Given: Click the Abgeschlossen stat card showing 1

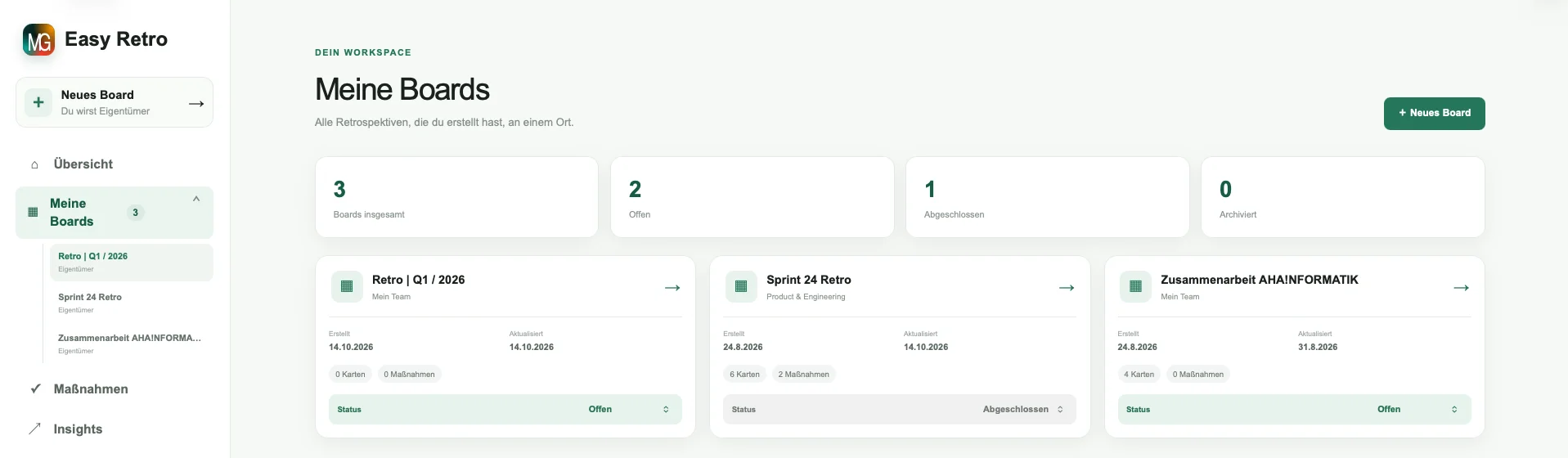Looking at the screenshot, I should coord(1047,197).
